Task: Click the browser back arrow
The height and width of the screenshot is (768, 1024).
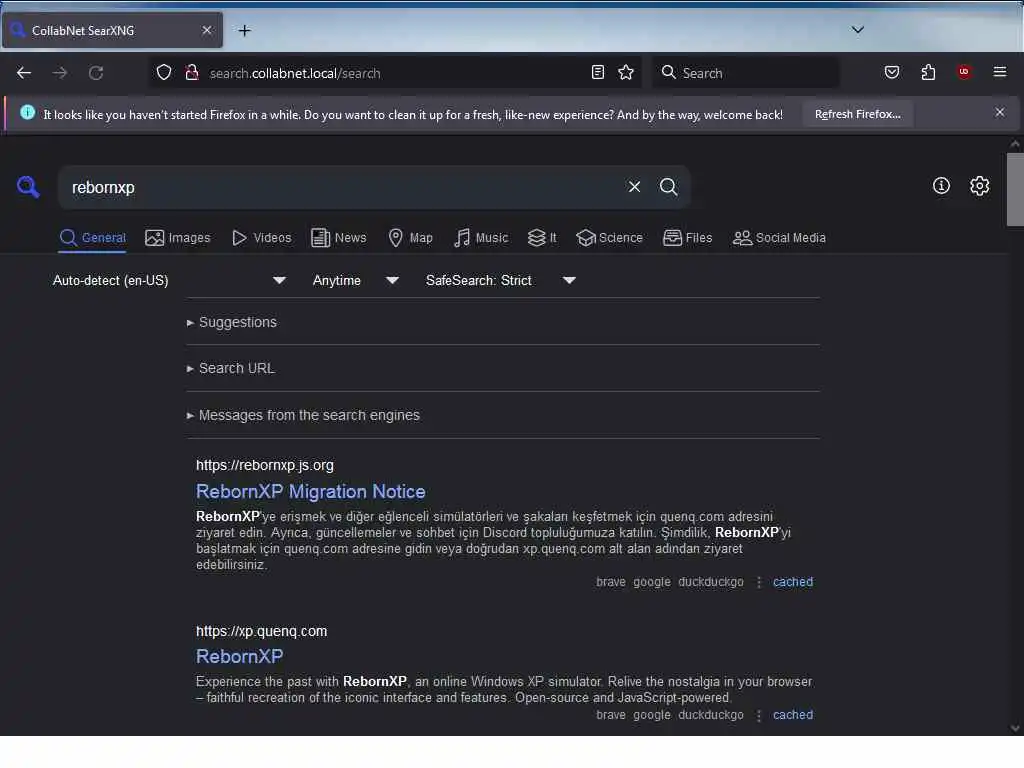Action: tap(24, 72)
